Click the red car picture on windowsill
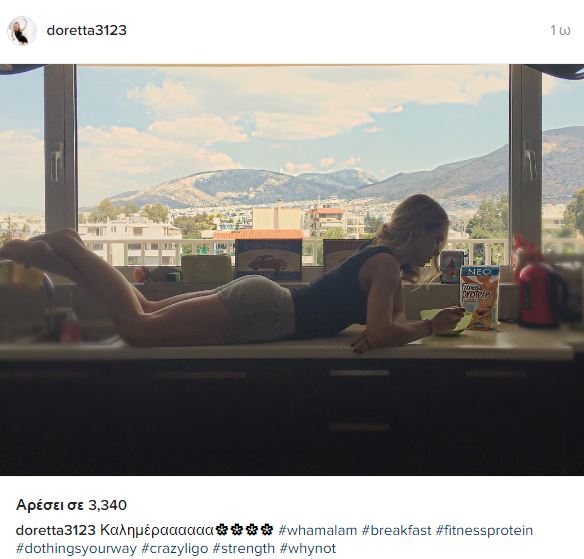This screenshot has width=584, height=559. (268, 260)
